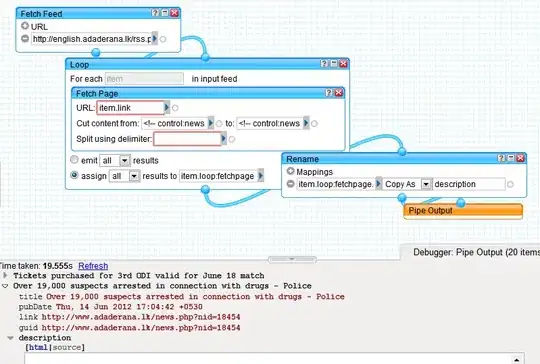Select the Pipe Output module
540x364 pixels.
tap(463, 211)
